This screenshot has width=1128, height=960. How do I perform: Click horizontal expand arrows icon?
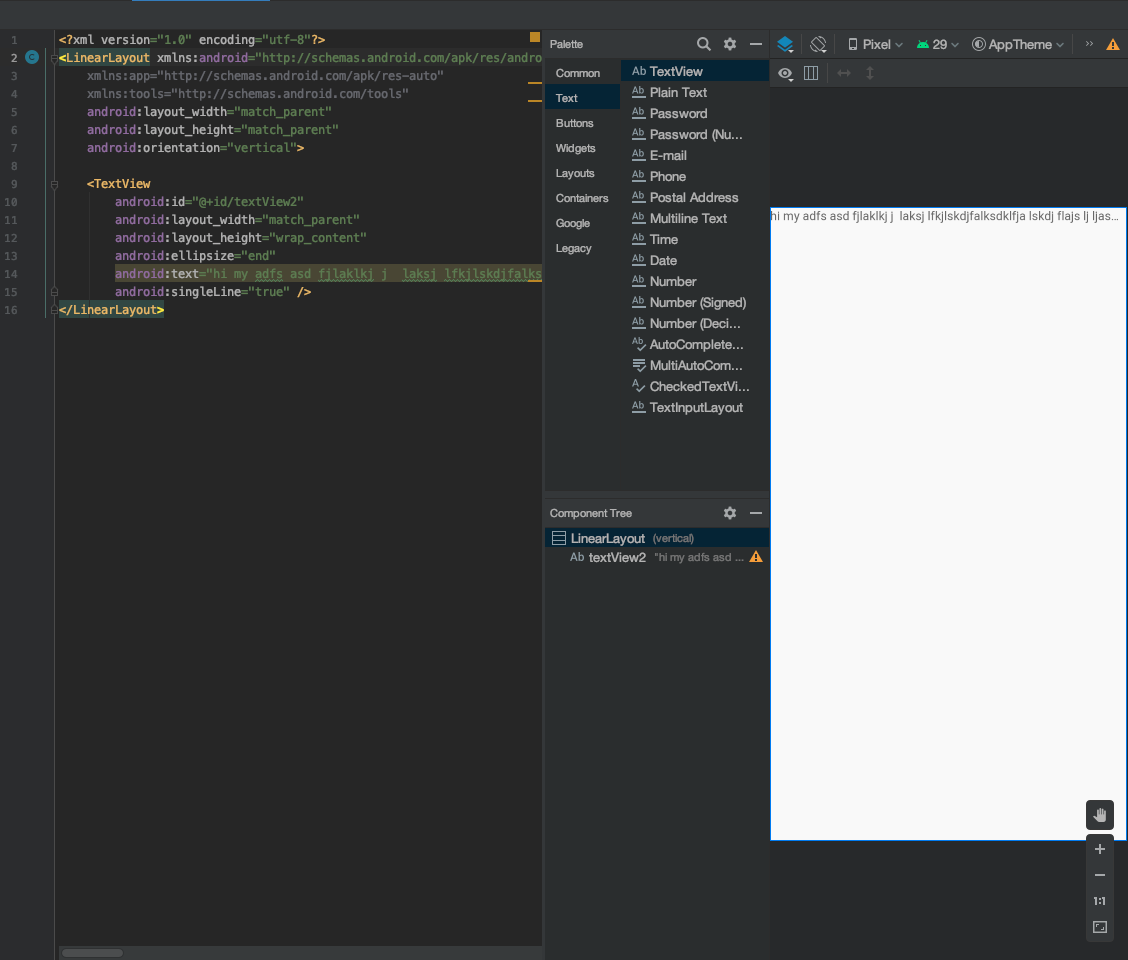844,73
